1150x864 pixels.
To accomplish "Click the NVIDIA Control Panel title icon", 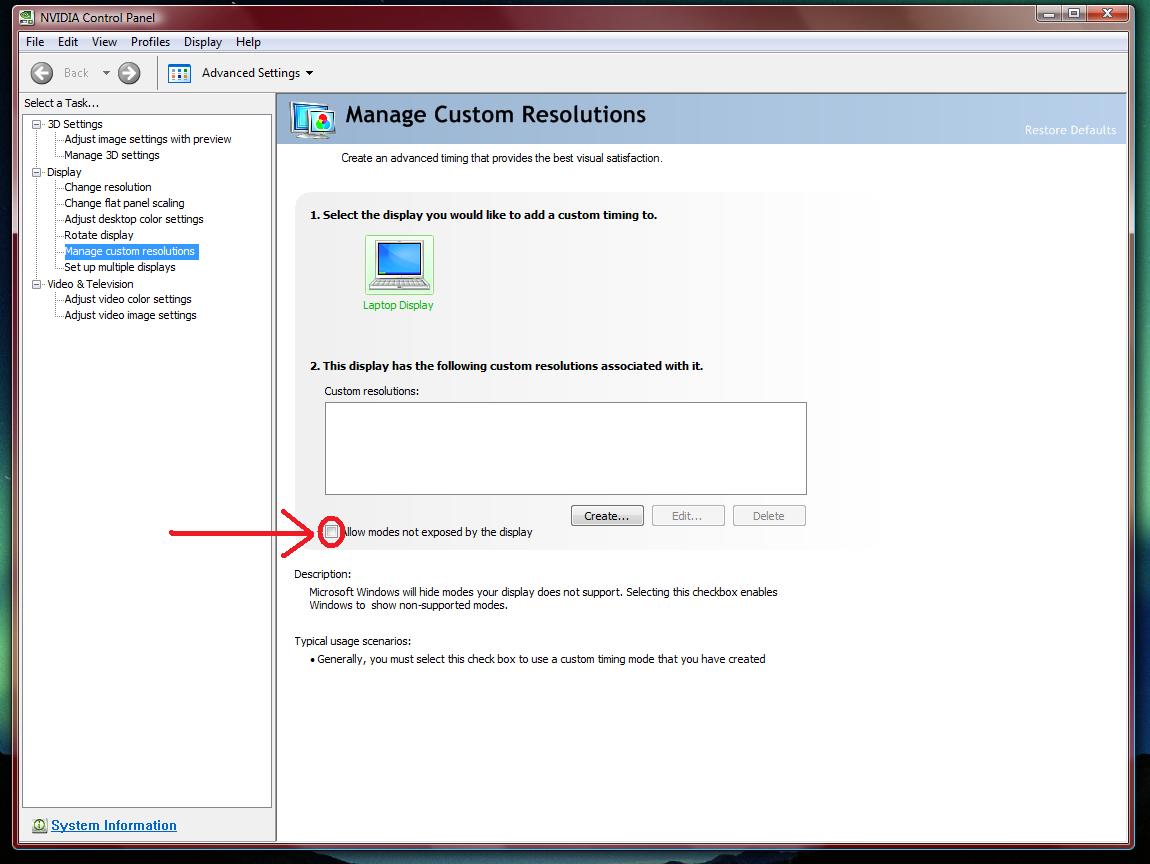I will [x=26, y=17].
